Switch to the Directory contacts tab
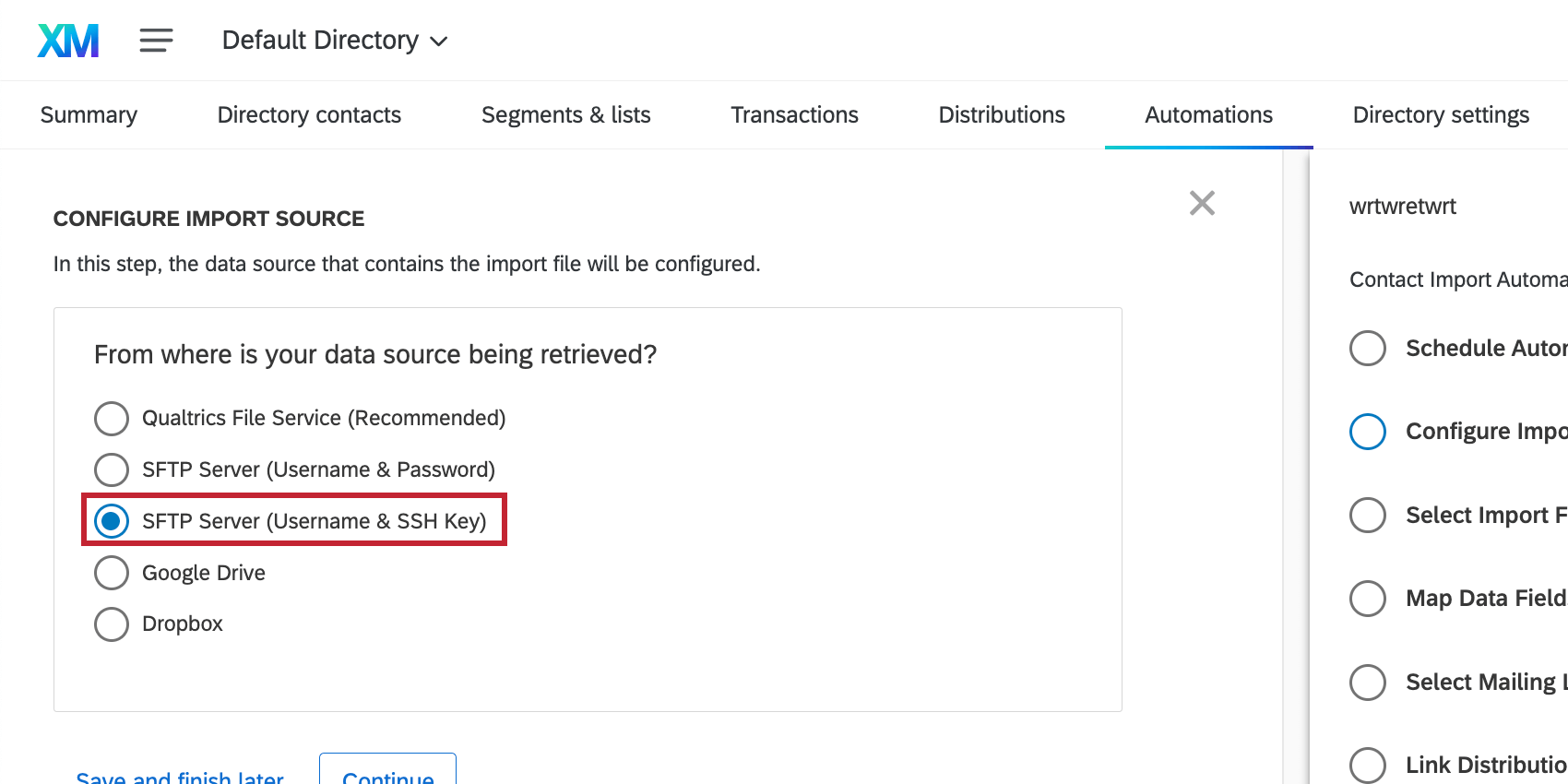Screen dimensions: 1568x784 click(x=309, y=115)
